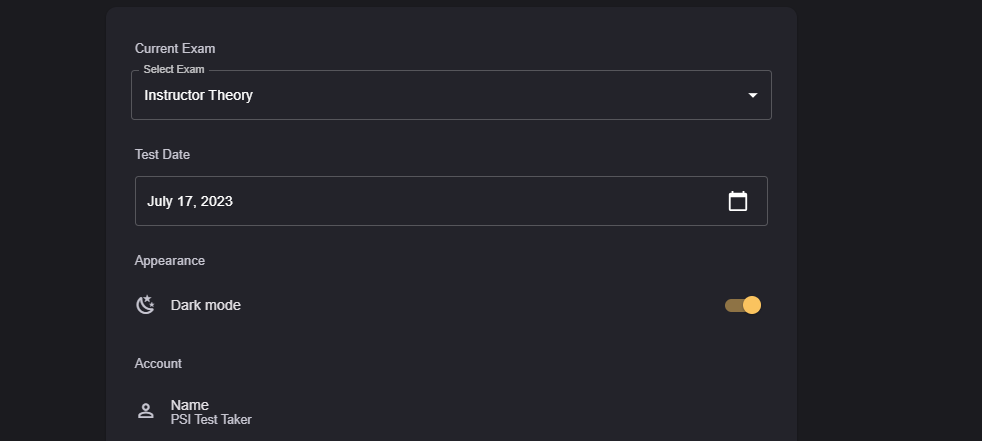
Task: Click the PSI Test Taker name text
Action: [x=211, y=420]
